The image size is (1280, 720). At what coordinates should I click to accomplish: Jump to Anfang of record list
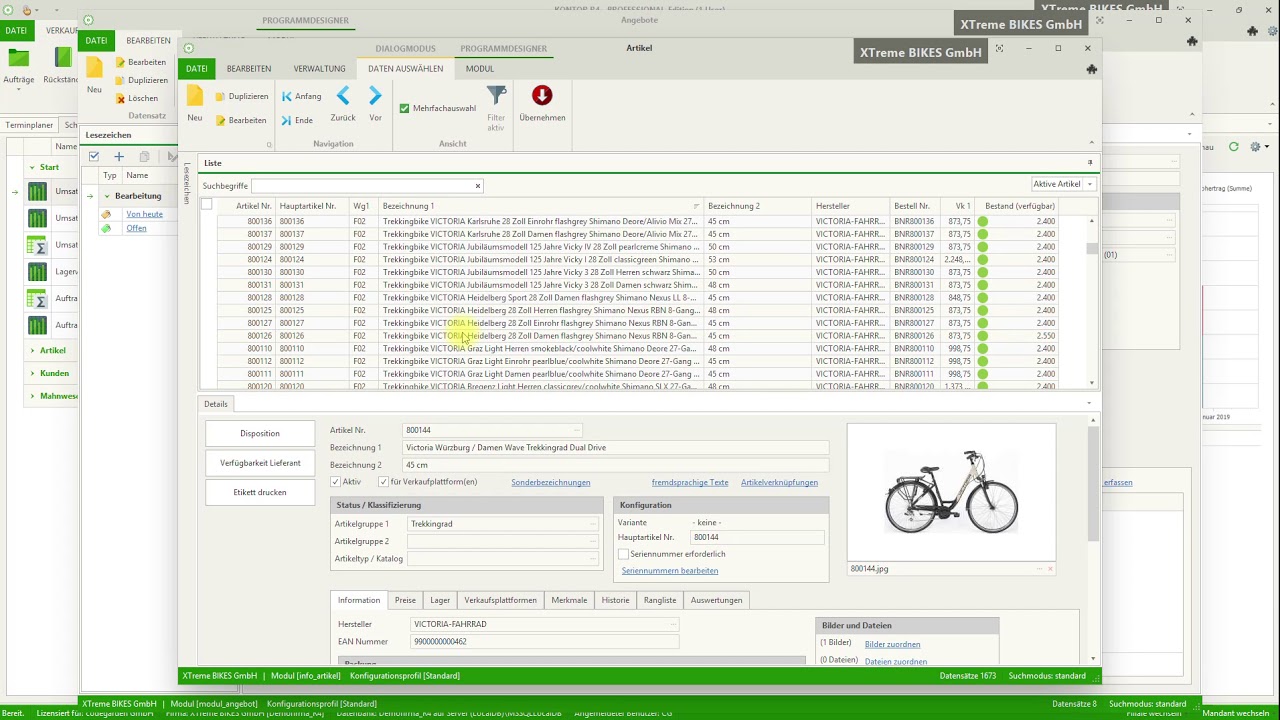point(301,96)
